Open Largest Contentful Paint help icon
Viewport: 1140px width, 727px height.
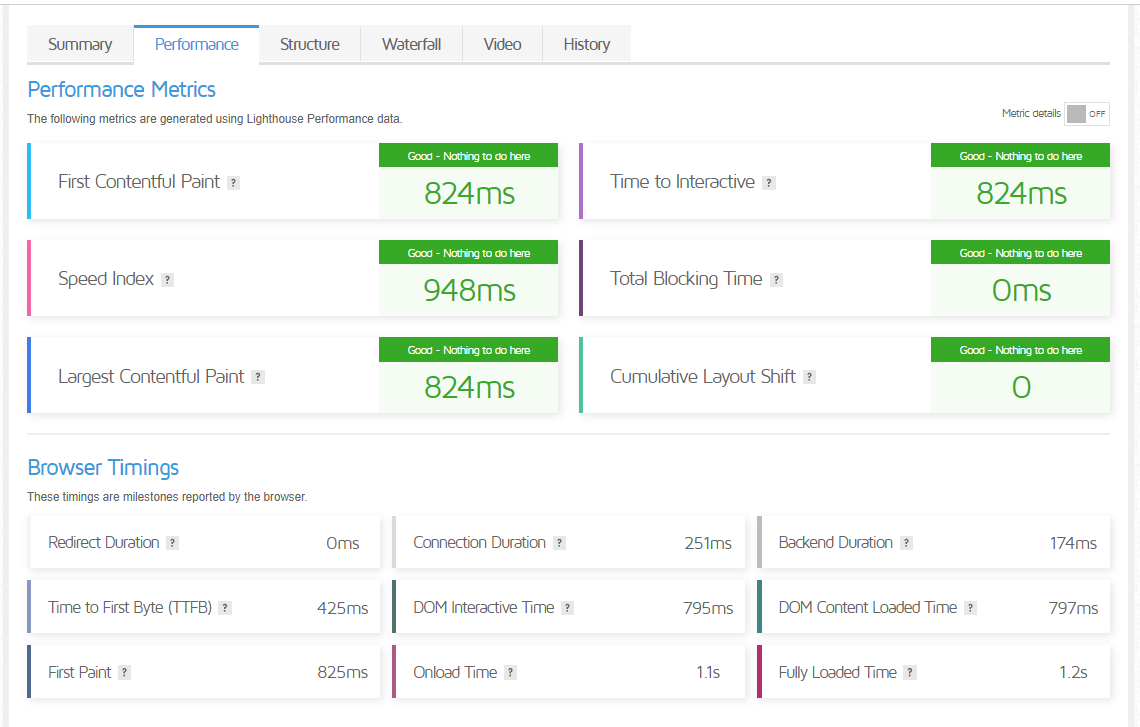coord(258,377)
